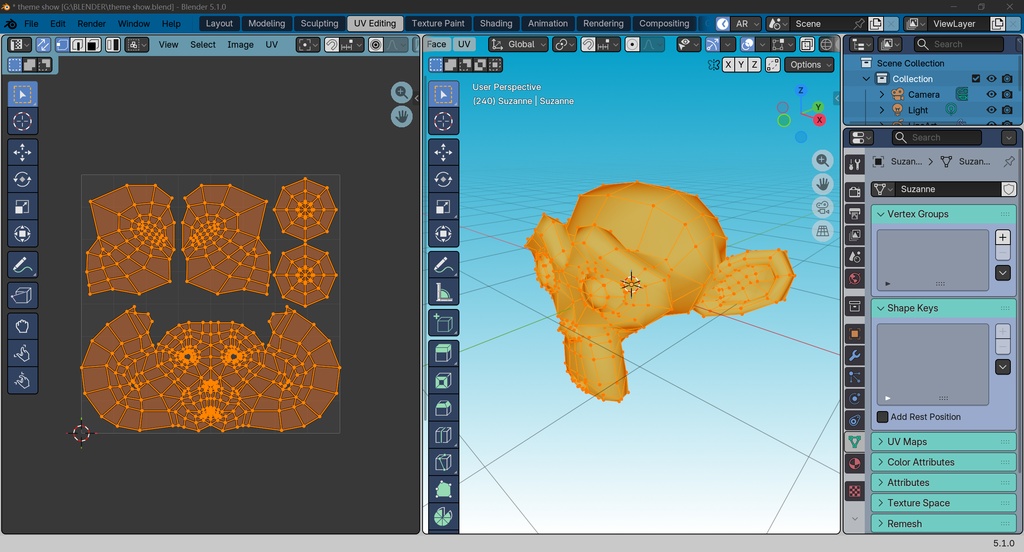Select the Select Box tool in 3D viewport

(x=443, y=95)
